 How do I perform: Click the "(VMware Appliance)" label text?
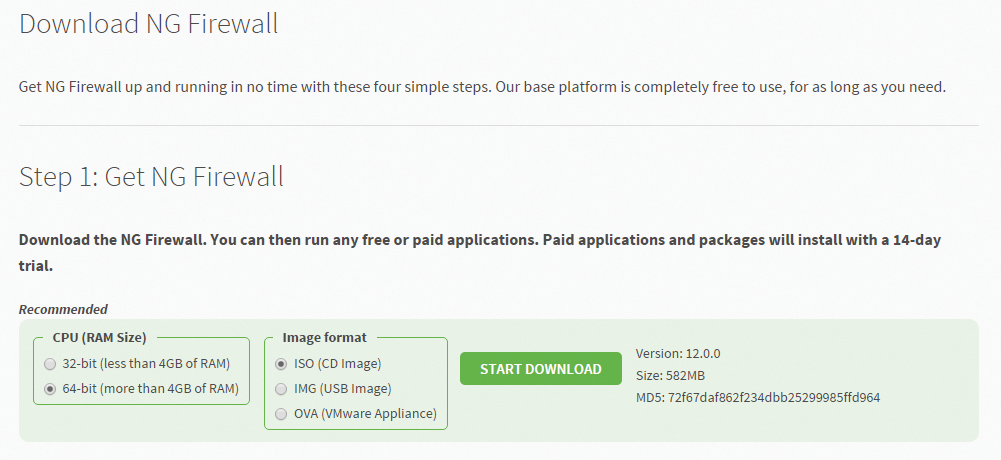[379, 413]
